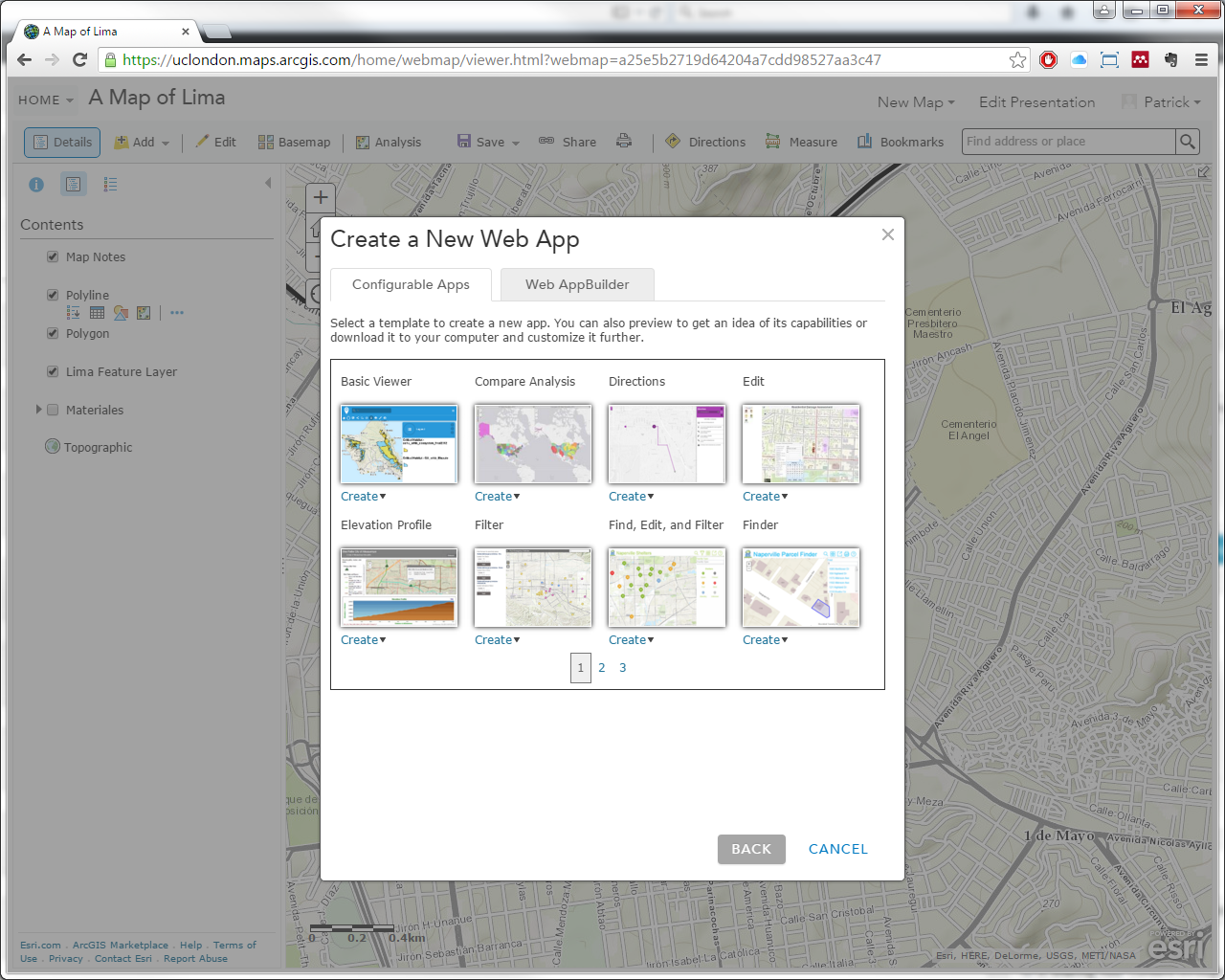This screenshot has height=980, width=1225.
Task: Open the Esri.com footer link
Action: (x=40, y=946)
